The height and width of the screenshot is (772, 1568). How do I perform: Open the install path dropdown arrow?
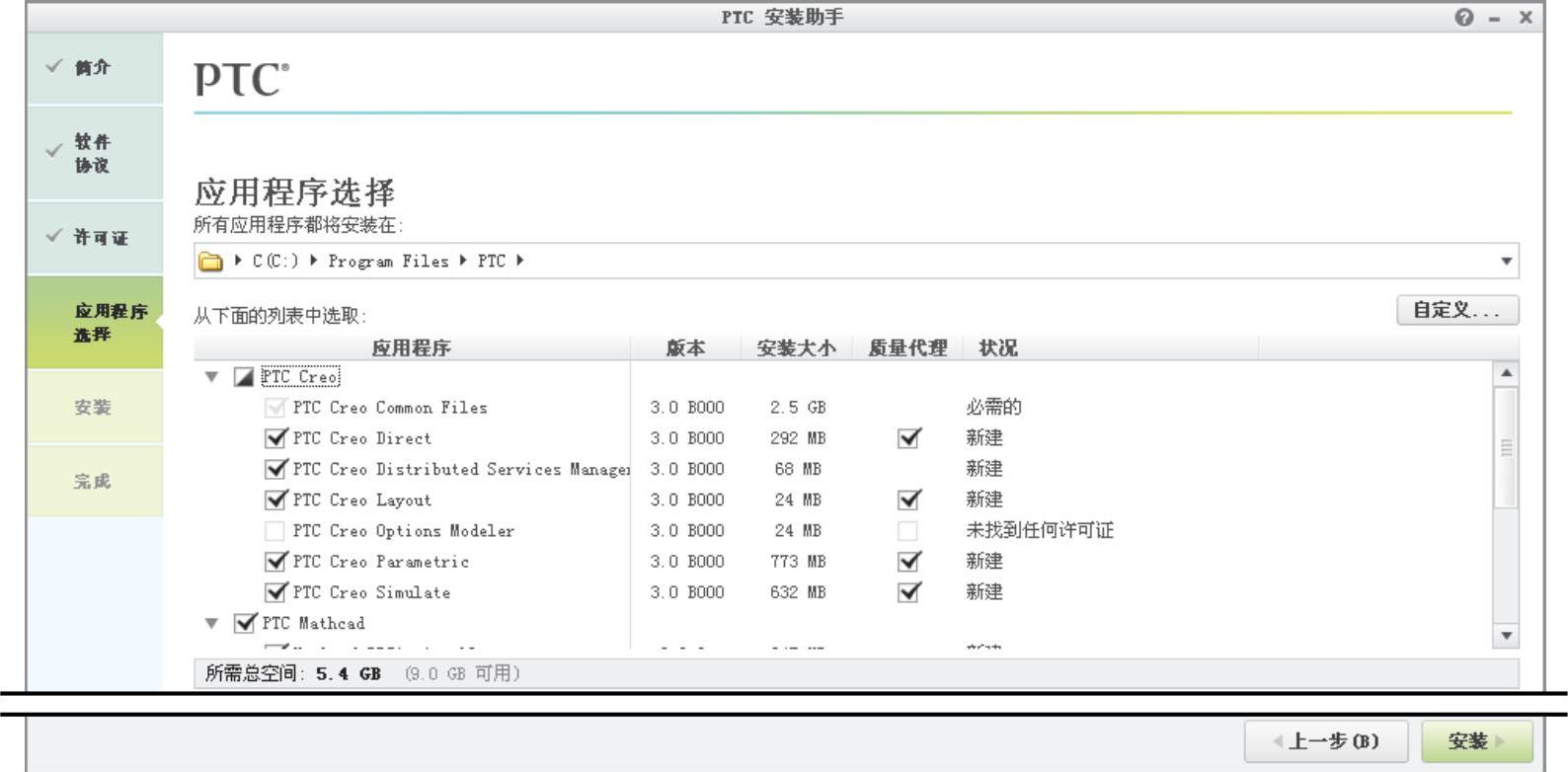pyautogui.click(x=1506, y=262)
